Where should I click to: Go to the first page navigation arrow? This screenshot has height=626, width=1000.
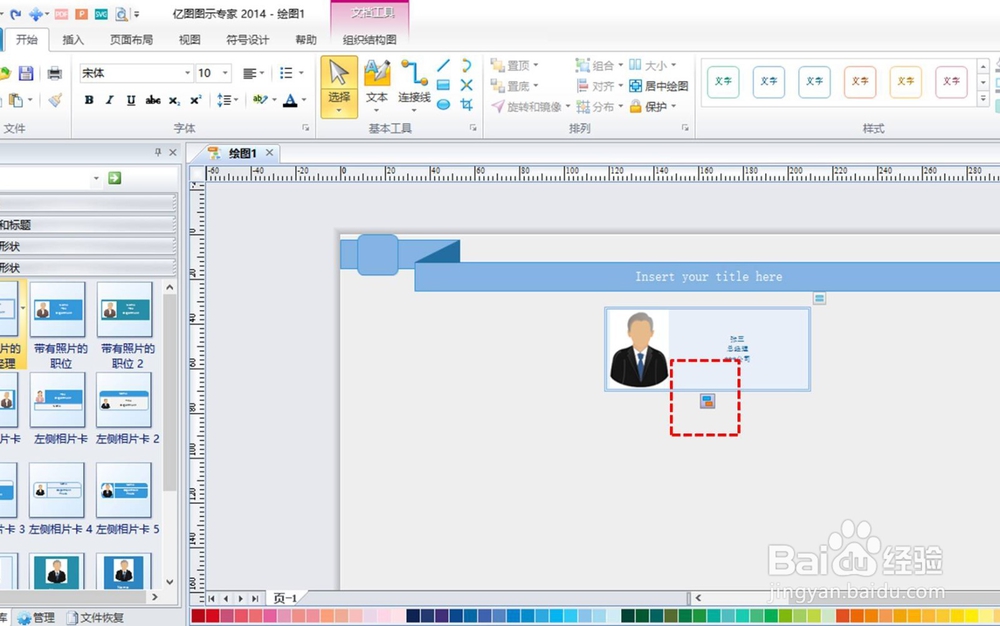click(211, 599)
